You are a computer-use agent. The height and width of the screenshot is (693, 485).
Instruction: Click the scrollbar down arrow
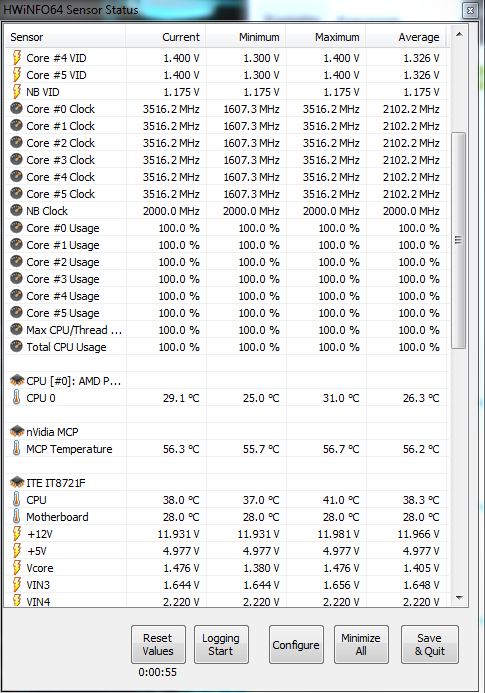(x=459, y=598)
